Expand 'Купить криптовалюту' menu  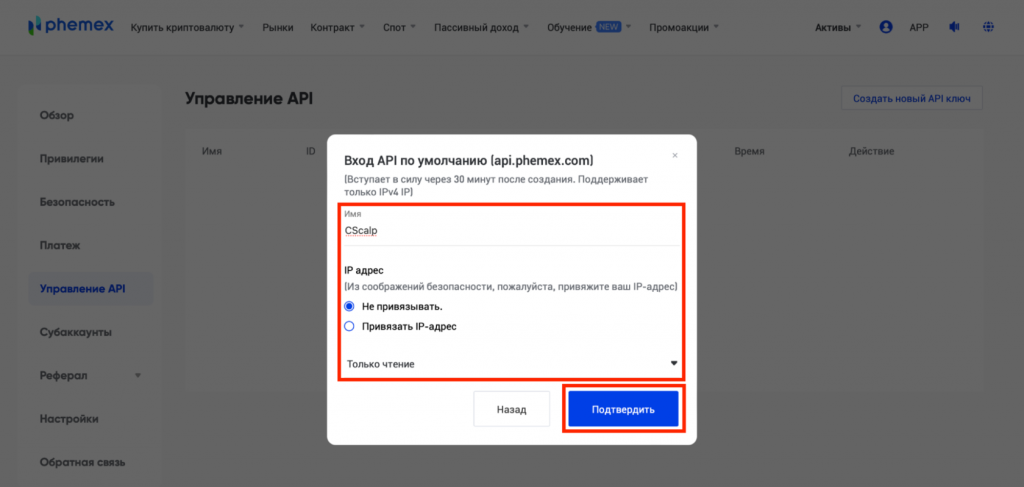click(187, 27)
